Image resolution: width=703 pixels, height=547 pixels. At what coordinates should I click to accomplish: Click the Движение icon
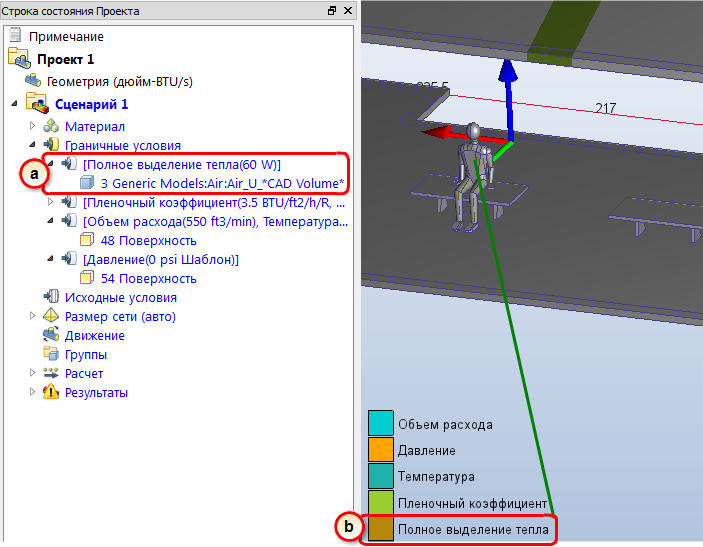[51, 334]
